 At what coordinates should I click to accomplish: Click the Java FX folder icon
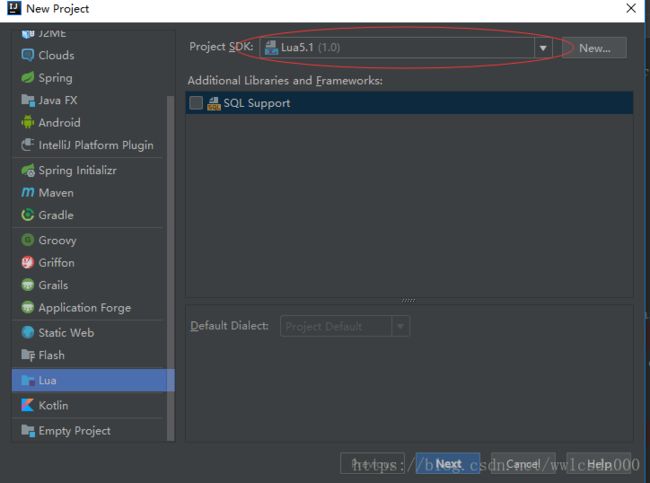point(28,100)
